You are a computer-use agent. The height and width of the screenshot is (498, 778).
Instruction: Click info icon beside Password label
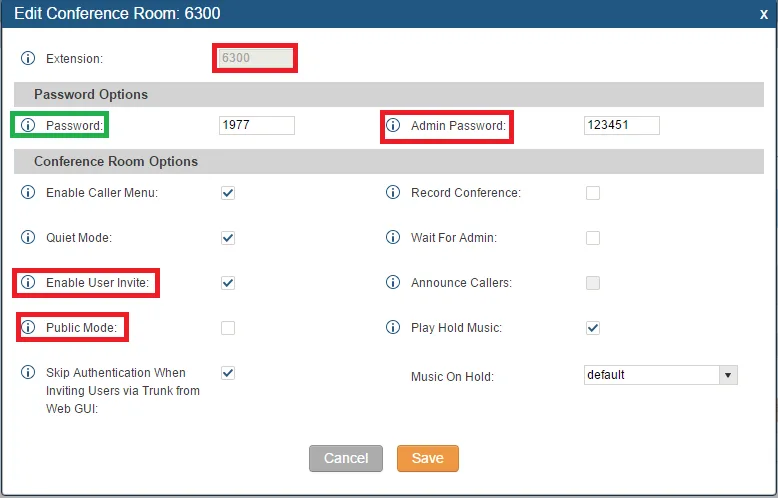[x=28, y=126]
